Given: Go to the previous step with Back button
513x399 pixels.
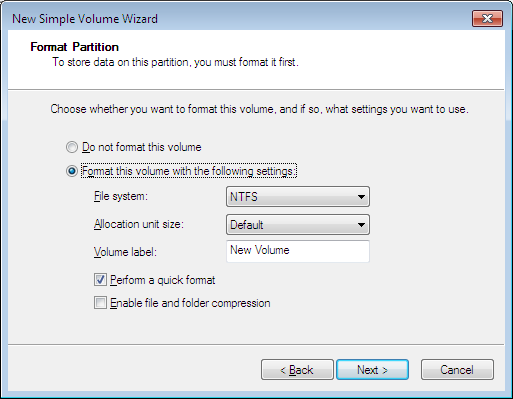Looking at the screenshot, I should (x=297, y=370).
